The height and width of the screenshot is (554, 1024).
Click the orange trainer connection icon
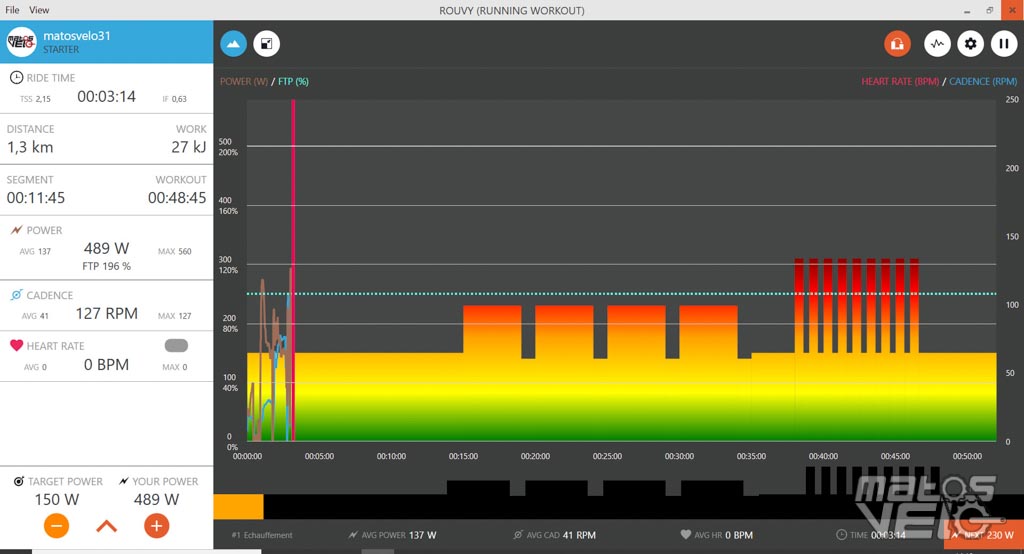click(897, 44)
